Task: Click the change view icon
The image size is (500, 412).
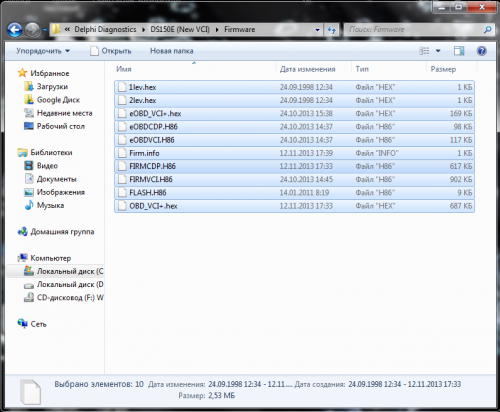Action: pyautogui.click(x=424, y=51)
